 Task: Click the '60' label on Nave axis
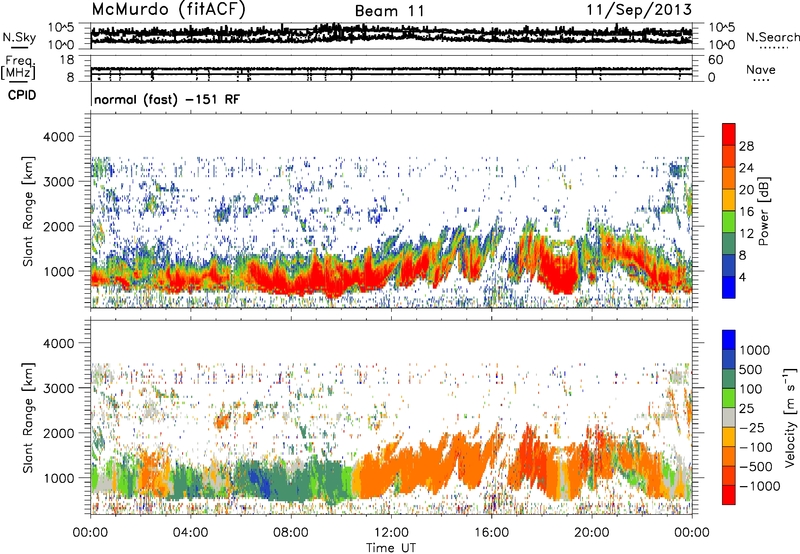pos(715,60)
